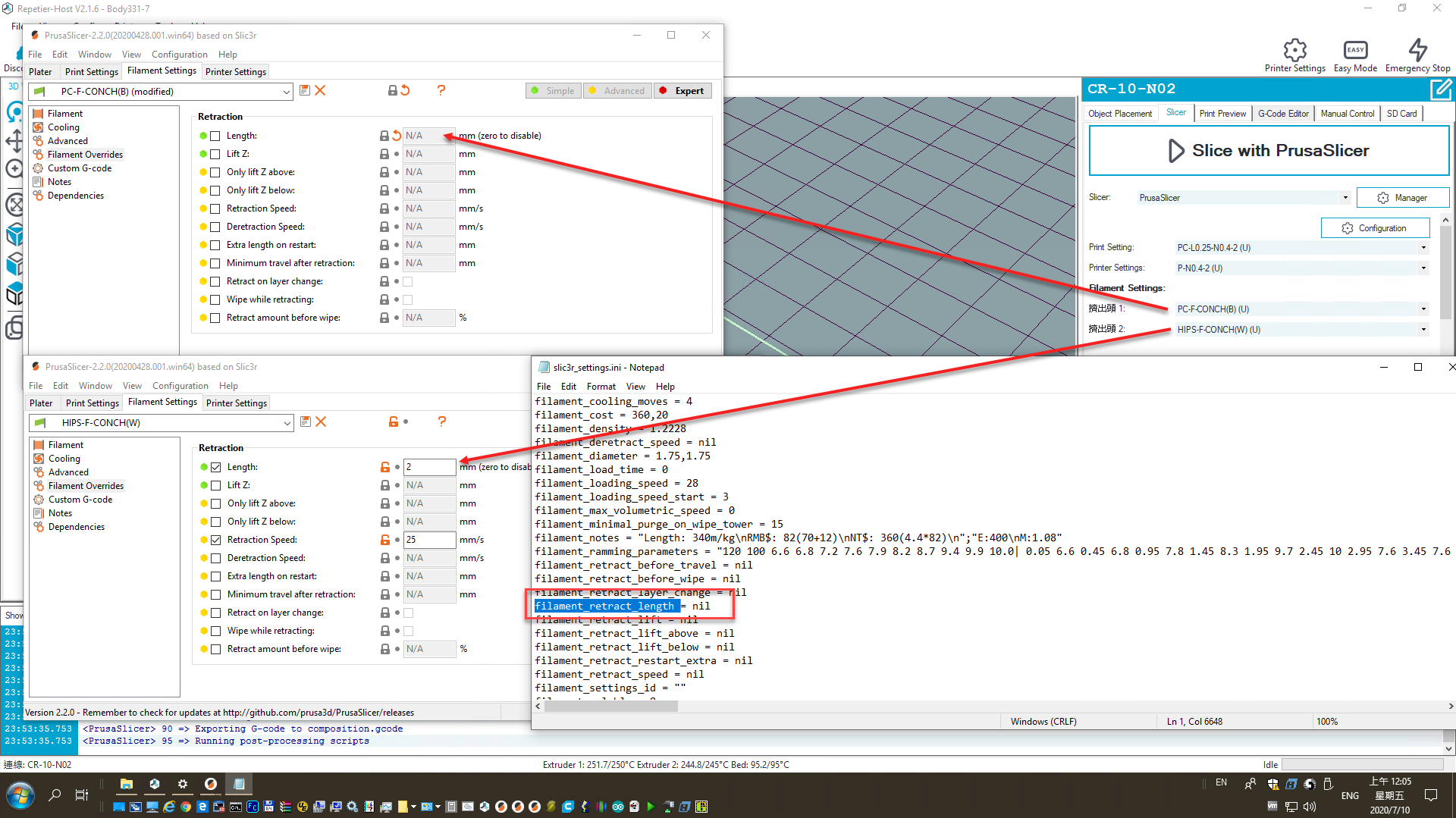The image size is (1456, 818).
Task: Switch Repetier-Host to Easy Mode
Action: (x=1355, y=50)
